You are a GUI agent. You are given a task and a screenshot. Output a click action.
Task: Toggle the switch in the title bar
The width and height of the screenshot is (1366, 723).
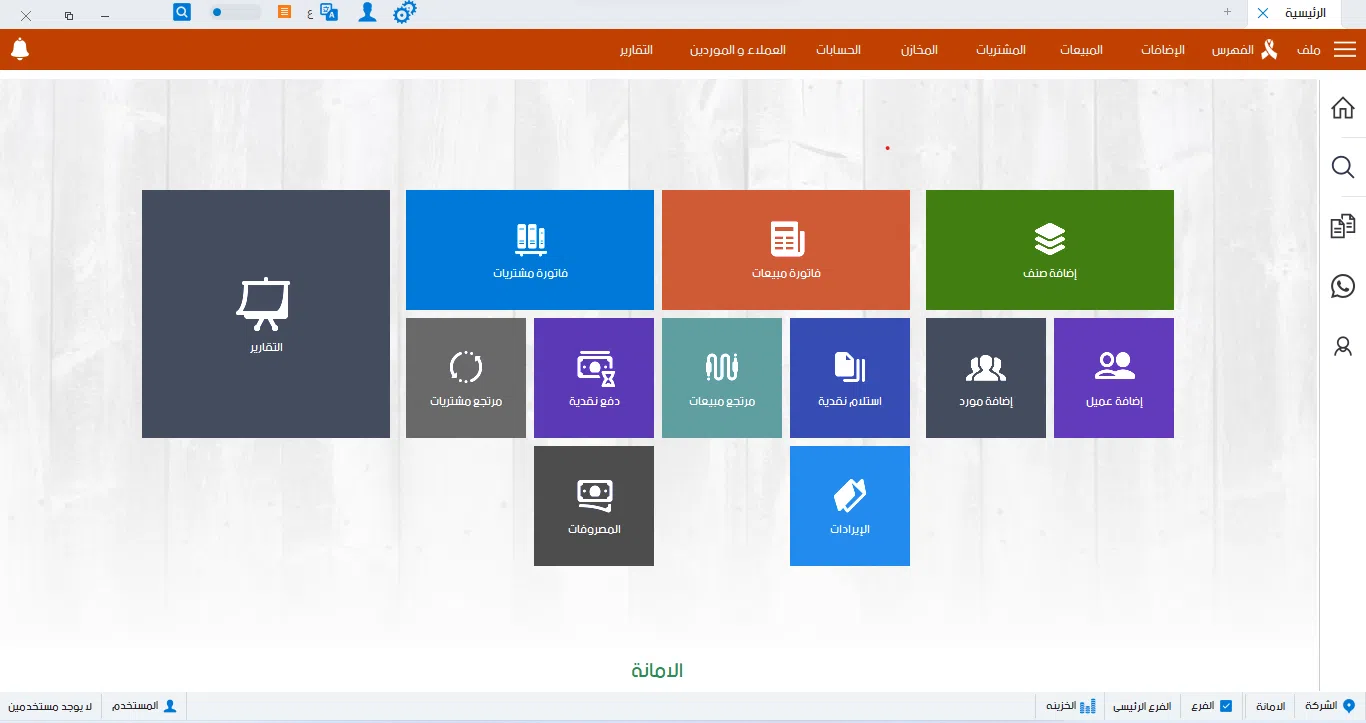235,13
